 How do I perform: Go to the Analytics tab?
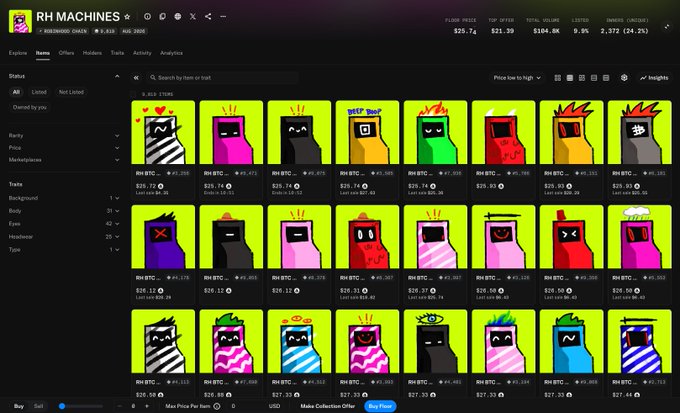pyautogui.click(x=171, y=53)
